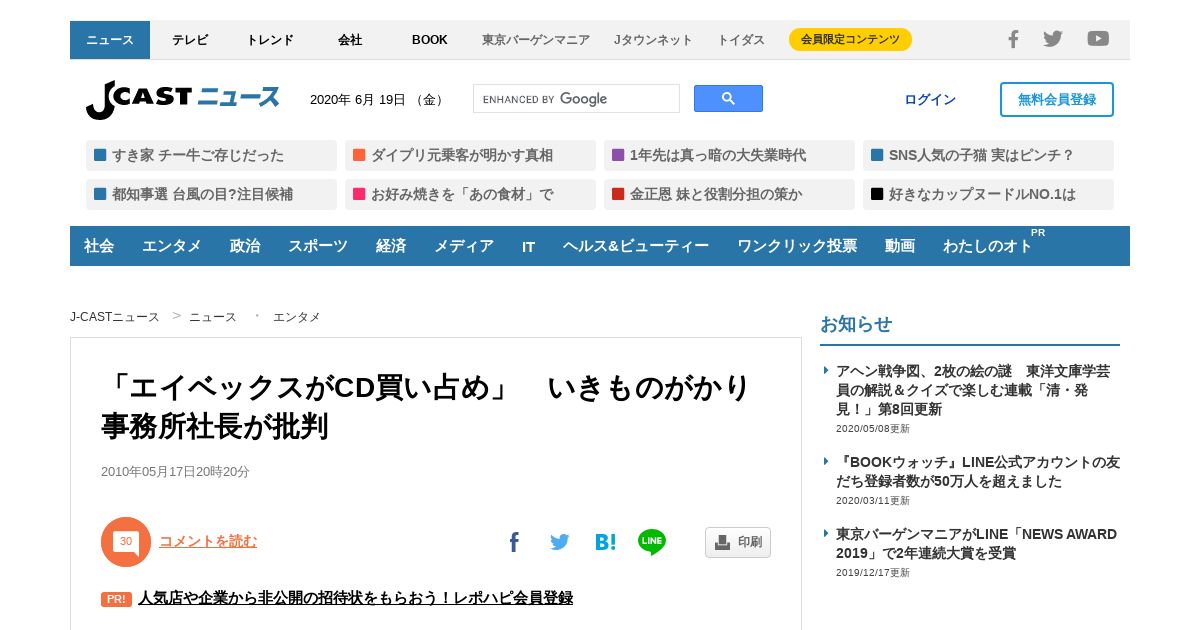Open the Facebook icon in top bar
Screen dimensions: 1200x630
(1013, 39)
